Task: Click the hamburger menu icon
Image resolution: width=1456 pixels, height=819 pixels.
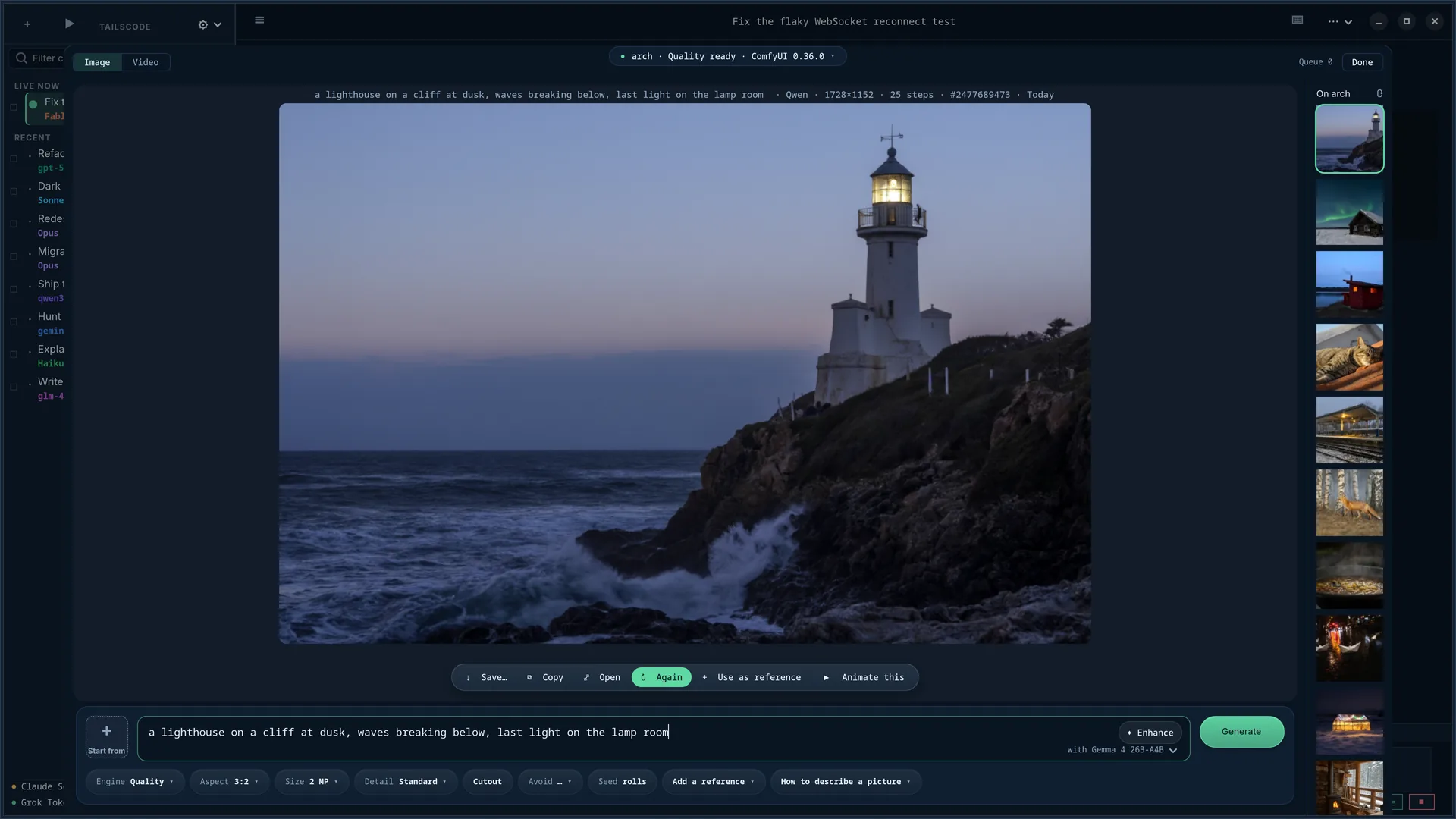Action: (x=259, y=20)
